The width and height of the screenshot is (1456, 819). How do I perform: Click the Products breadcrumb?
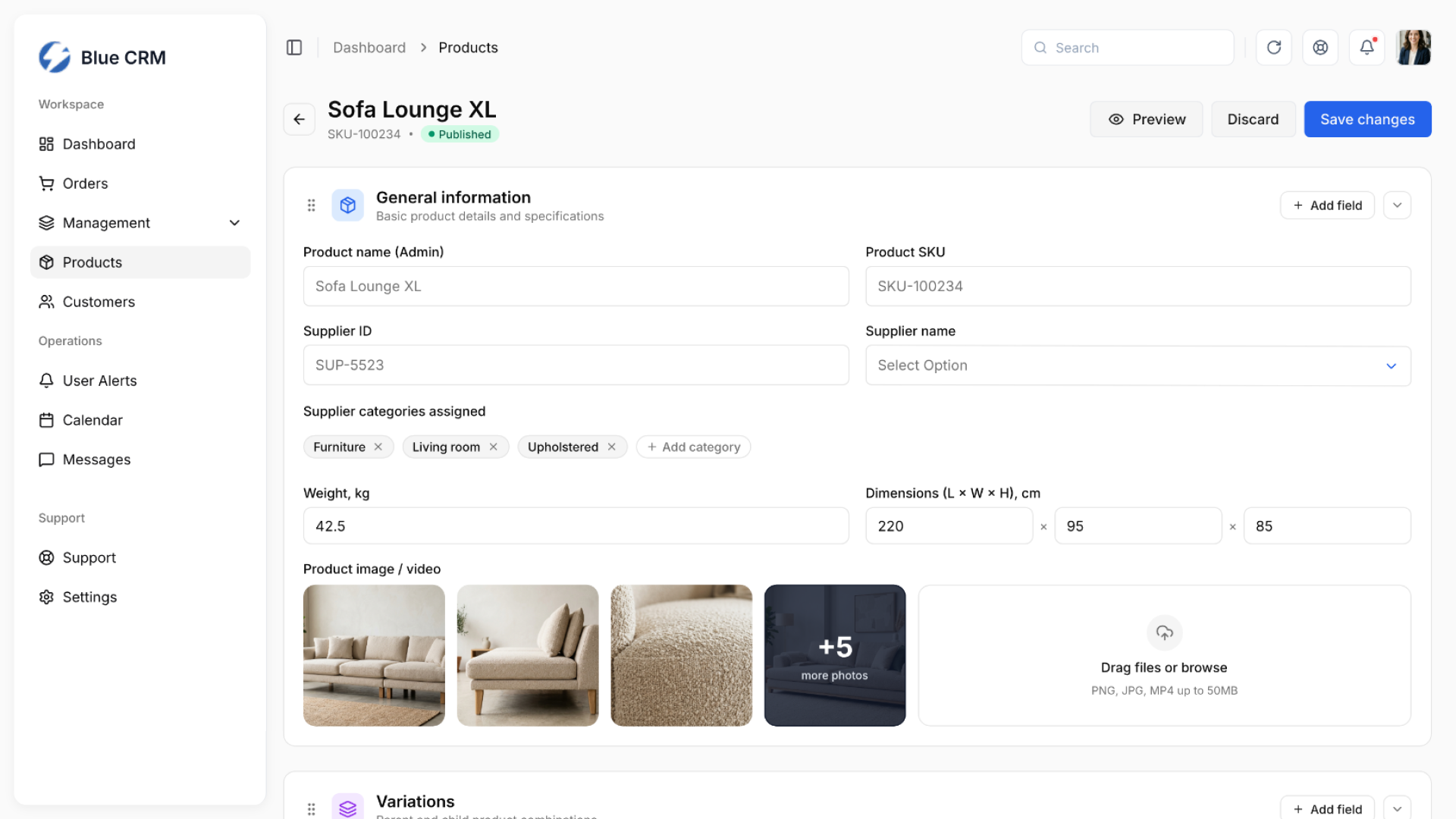tap(468, 48)
